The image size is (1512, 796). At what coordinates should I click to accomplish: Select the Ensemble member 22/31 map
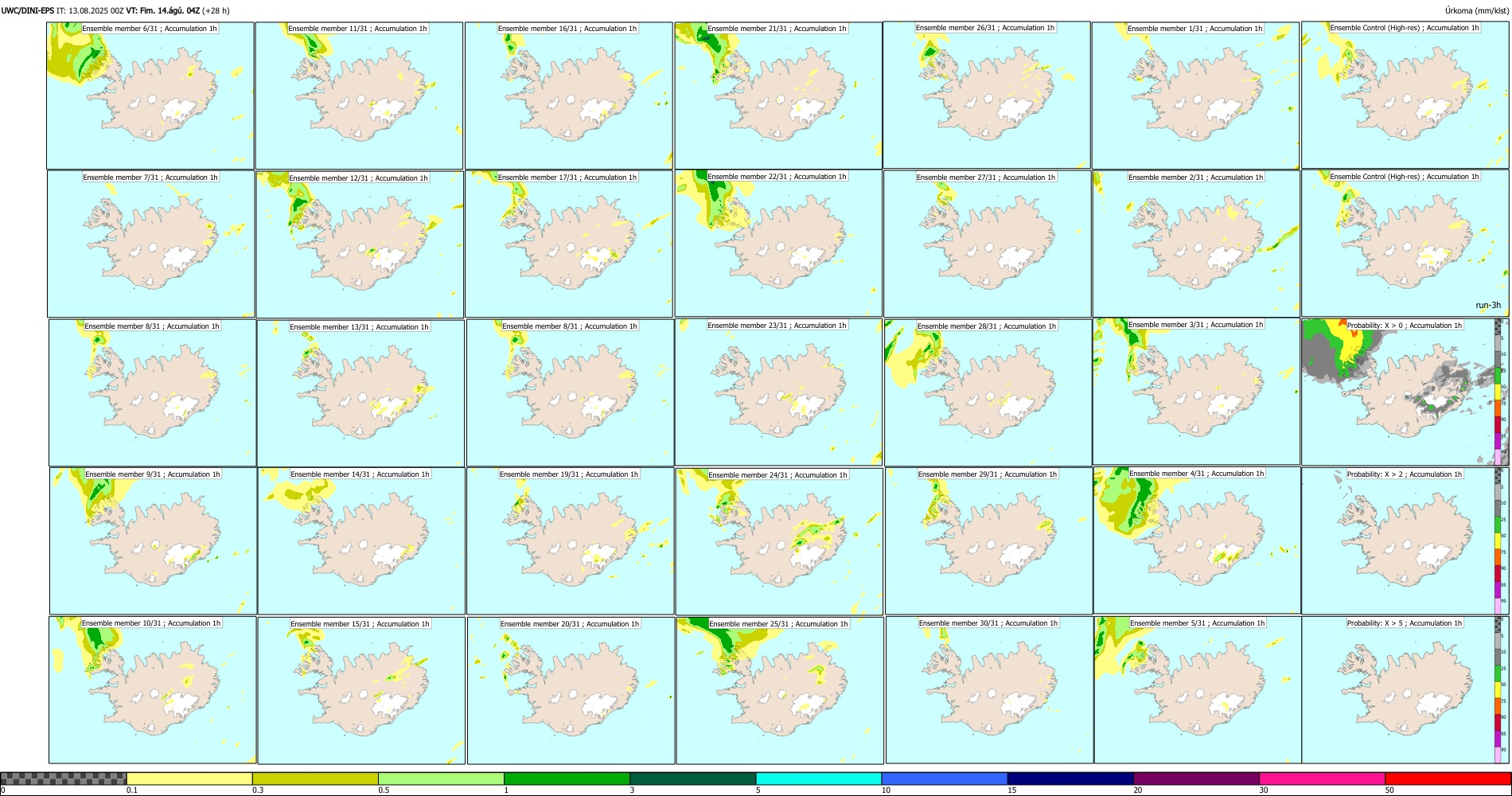(778, 243)
